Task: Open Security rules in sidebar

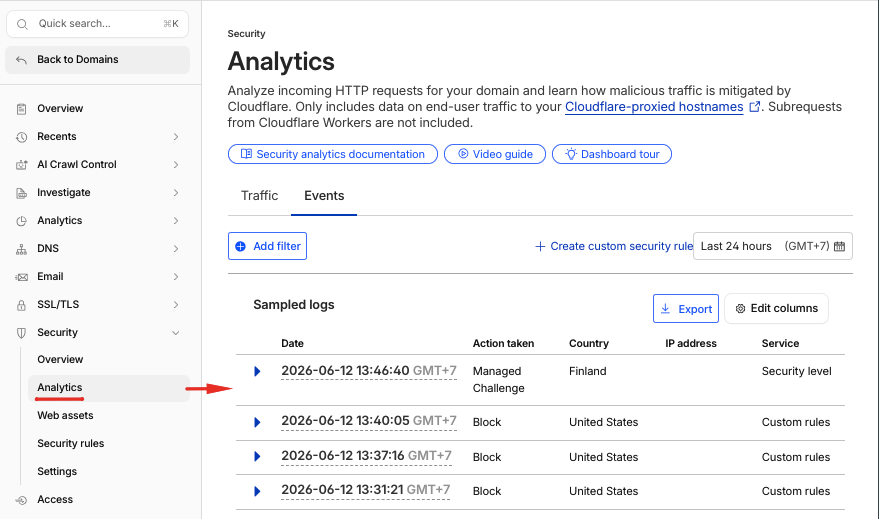Action: pyautogui.click(x=71, y=443)
